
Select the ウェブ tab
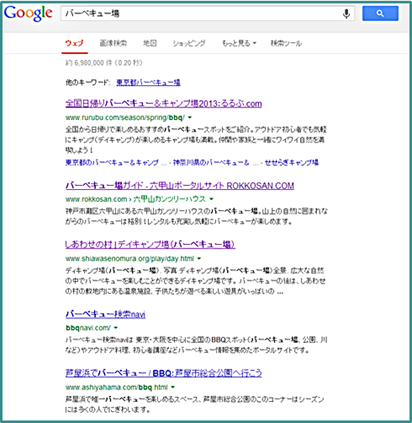click(74, 43)
